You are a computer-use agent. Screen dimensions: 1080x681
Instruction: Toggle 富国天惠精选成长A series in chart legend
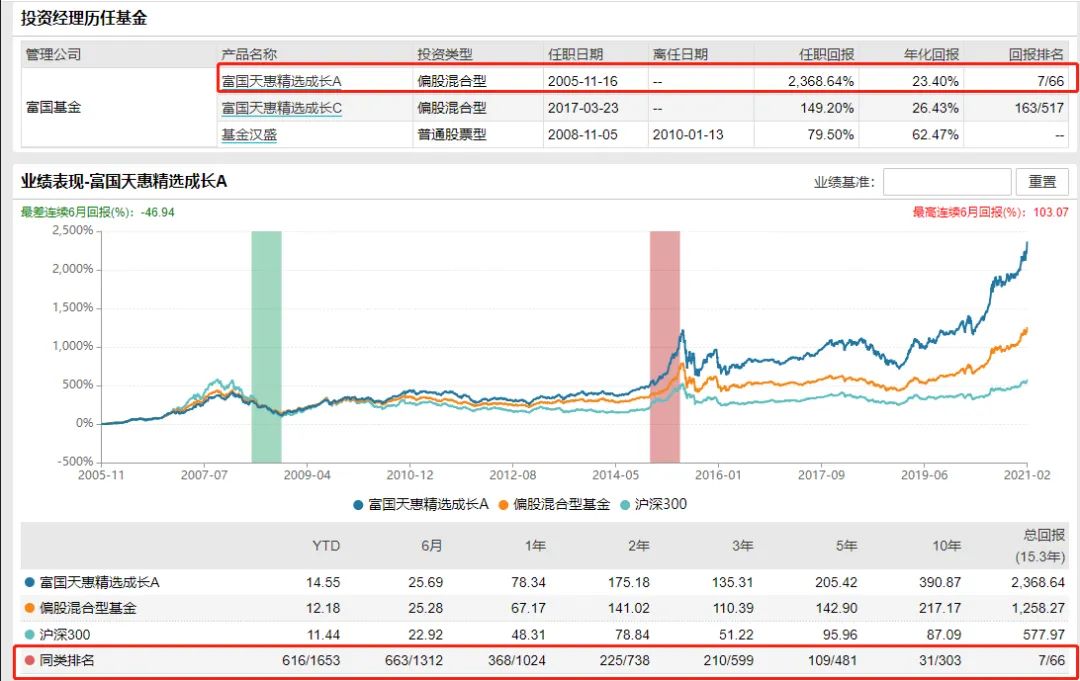pyautogui.click(x=420, y=505)
